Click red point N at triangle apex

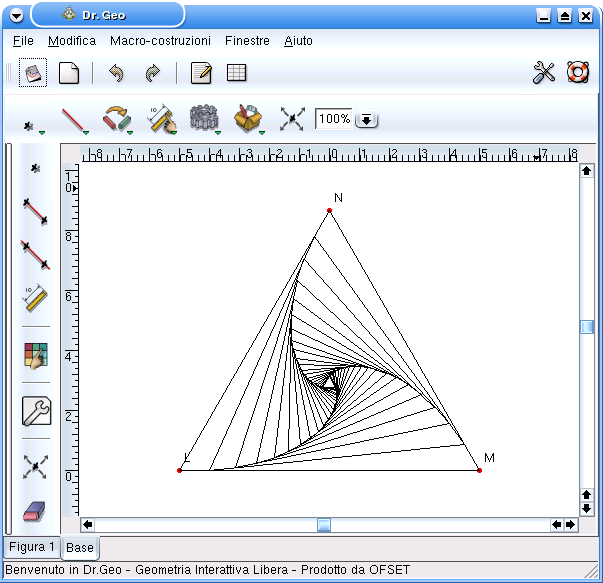coord(330,210)
